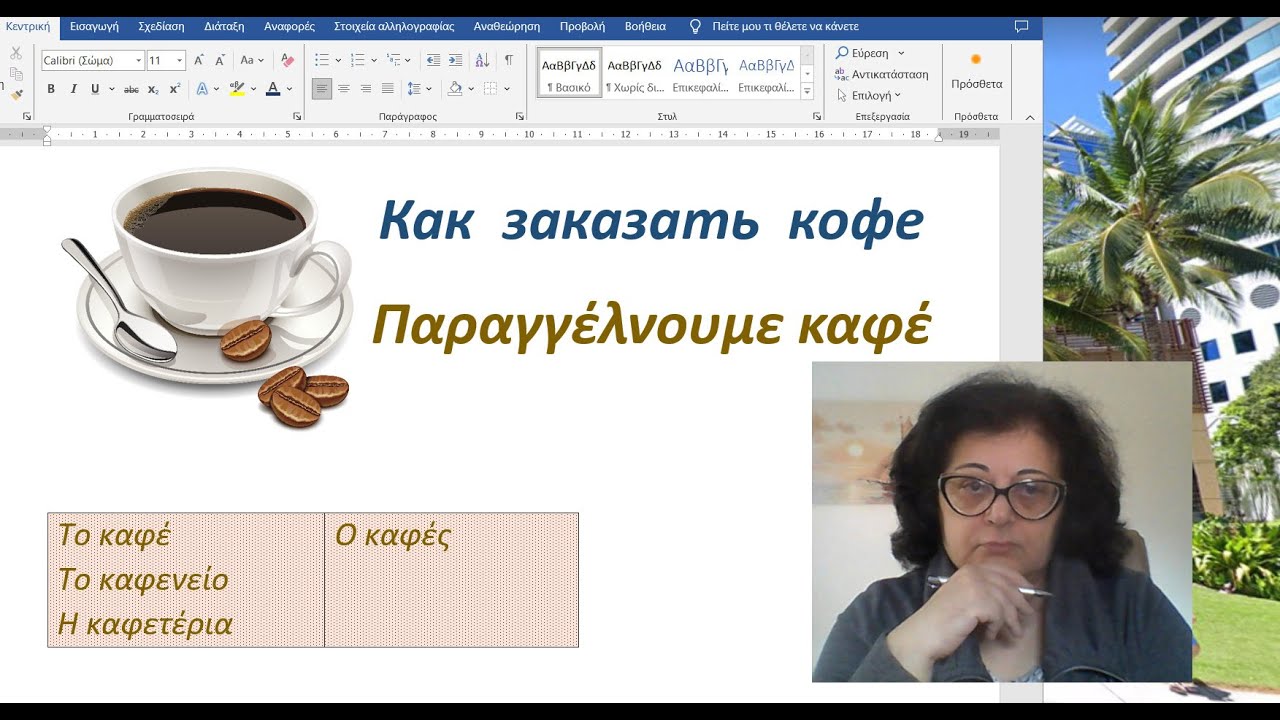Click the Text Effects glowing A icon
This screenshot has width=1280, height=720.
pos(202,89)
